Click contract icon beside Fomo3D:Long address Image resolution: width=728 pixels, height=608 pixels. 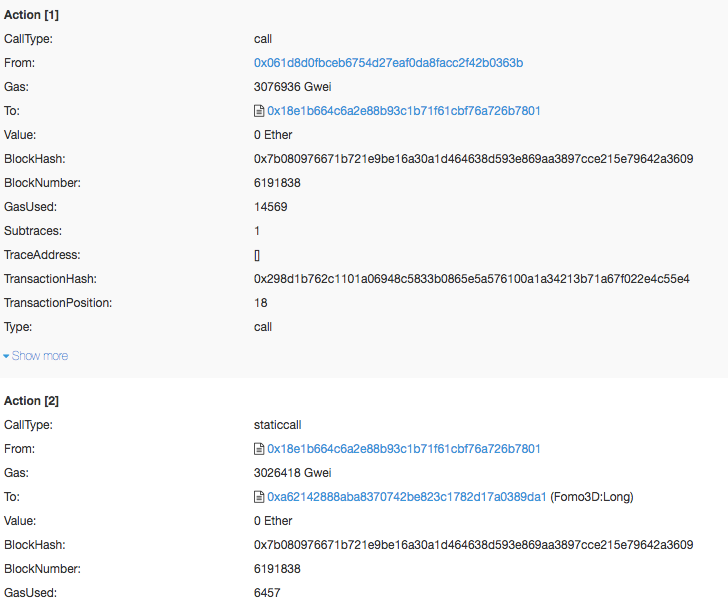(259, 497)
